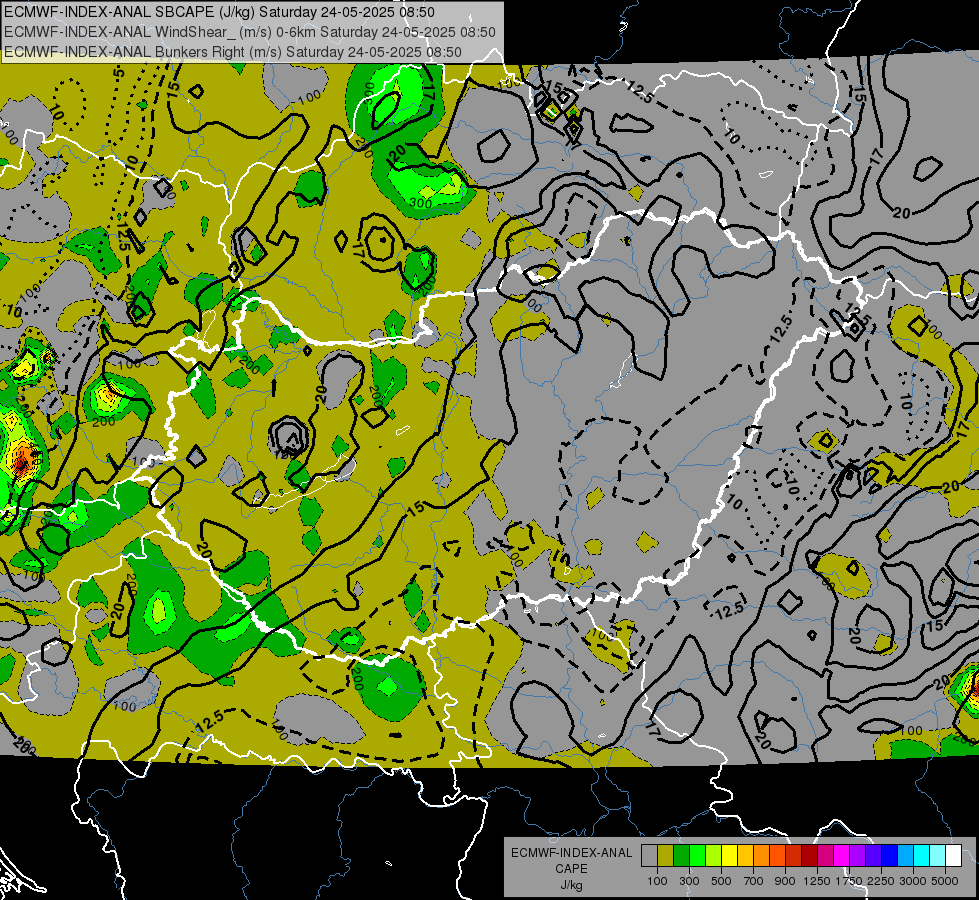Click the 3000 value under legend
Screen dimensions: 979x900
[x=913, y=881]
